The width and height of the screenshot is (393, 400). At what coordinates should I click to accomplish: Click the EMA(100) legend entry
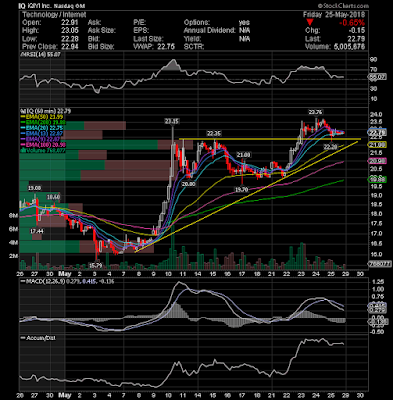click(43, 144)
